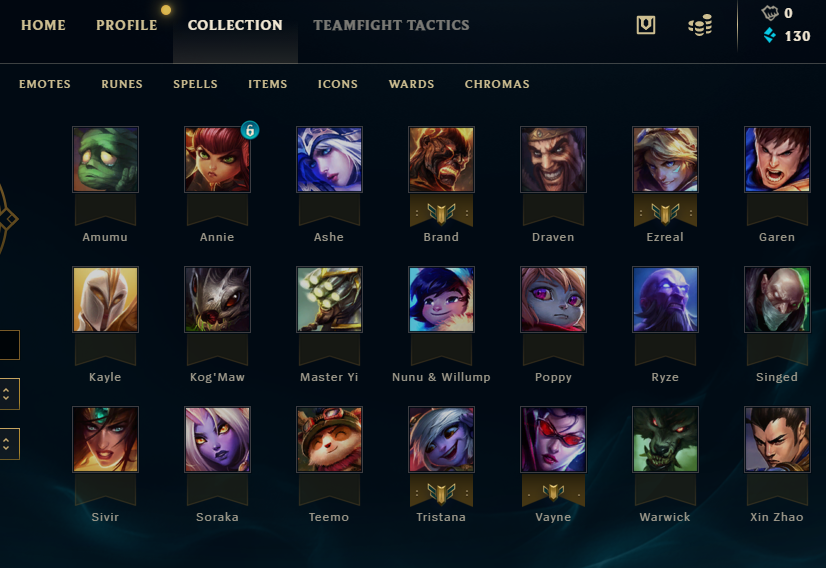Screen dimensions: 826x568
Task: Click the Vayne mastery emblem
Action: coord(553,492)
